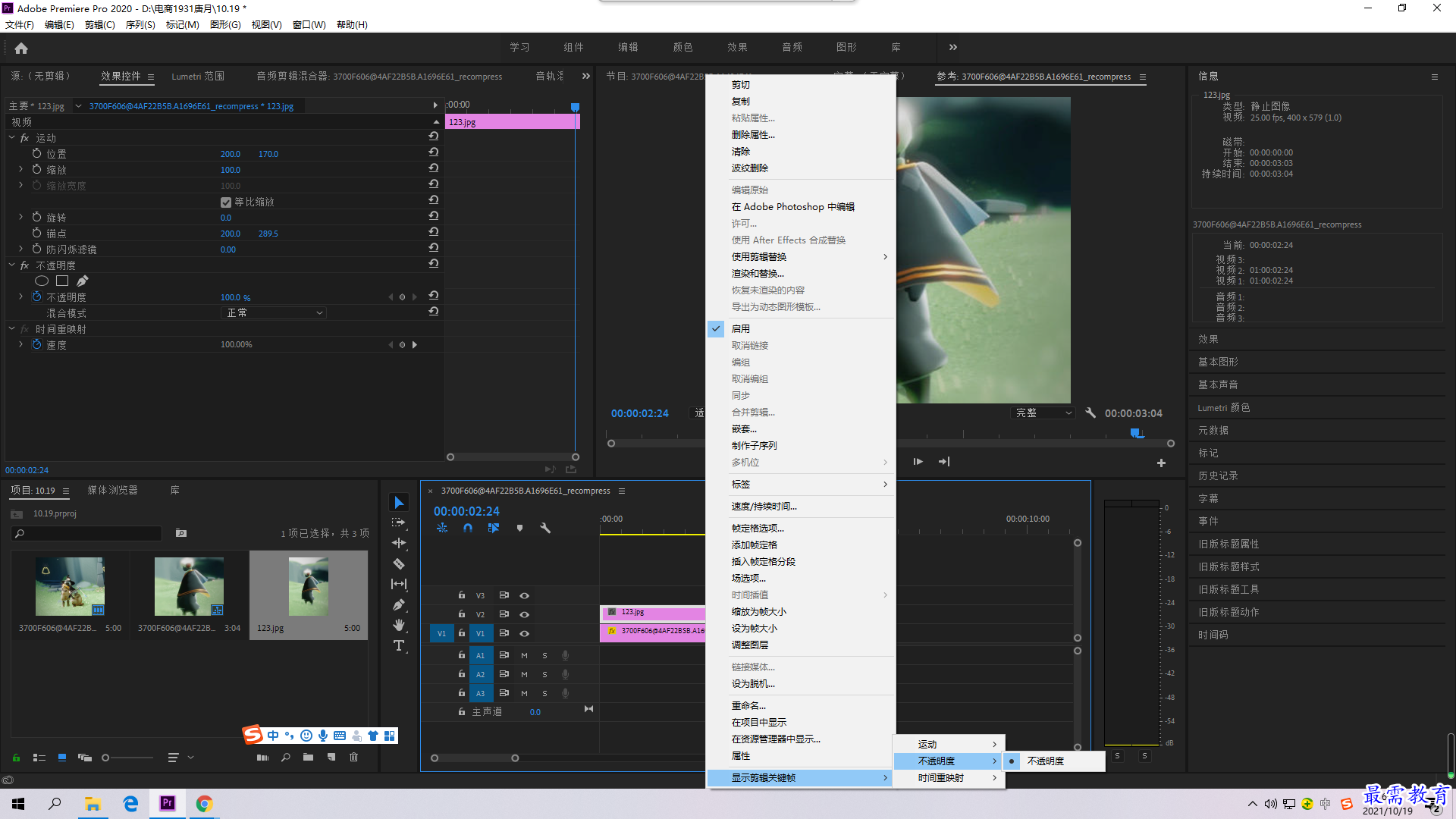Viewport: 1456px width, 819px height.
Task: Open the 颜色 workspace
Action: pyautogui.click(x=682, y=47)
